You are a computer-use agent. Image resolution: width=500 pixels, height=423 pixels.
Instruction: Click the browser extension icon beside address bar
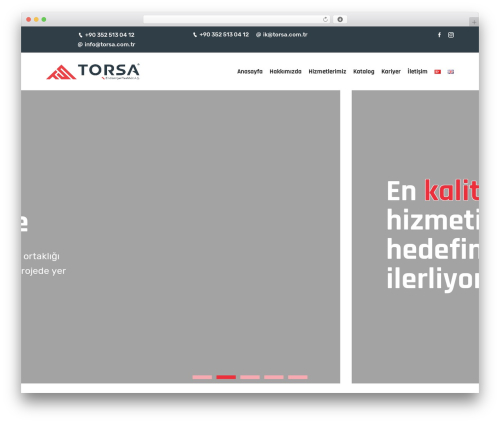[x=340, y=19]
